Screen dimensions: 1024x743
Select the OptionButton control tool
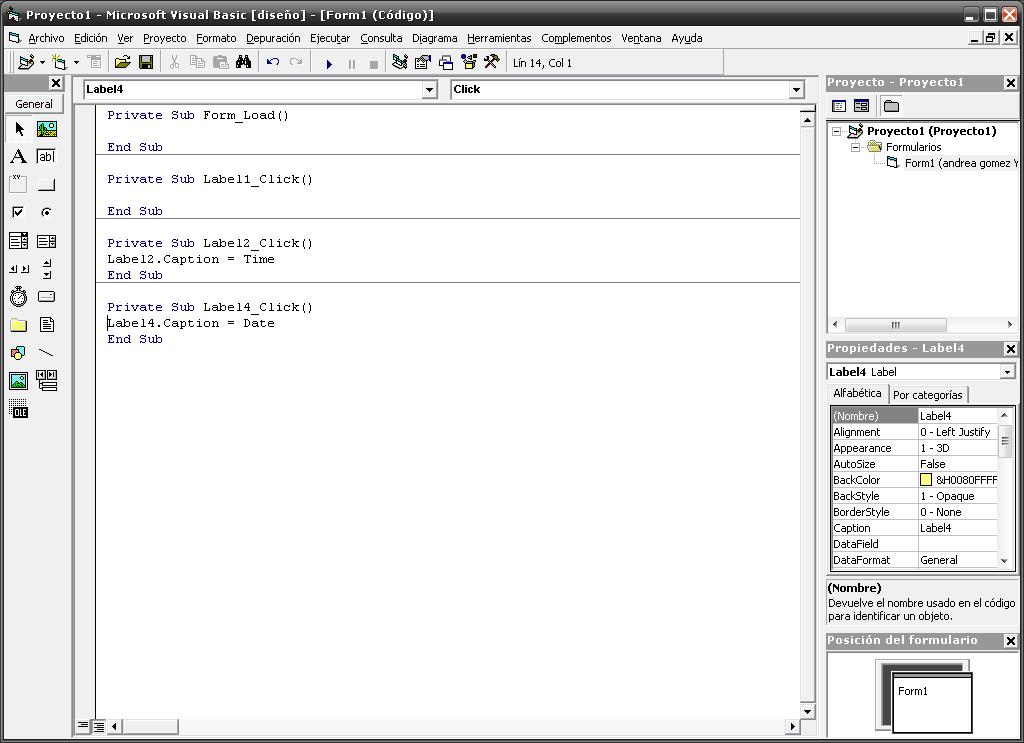coord(46,212)
